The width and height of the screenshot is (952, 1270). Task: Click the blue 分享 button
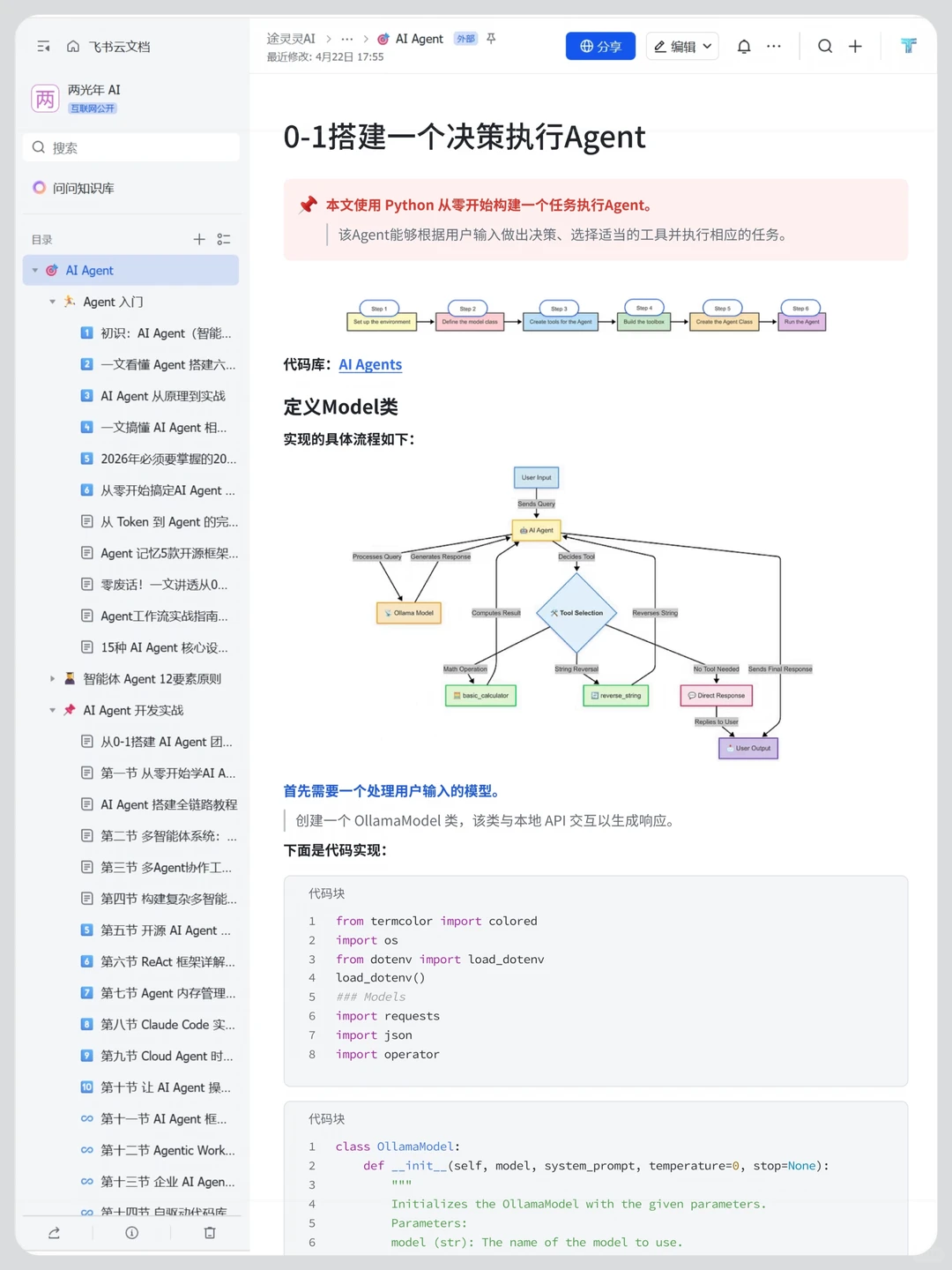(600, 46)
